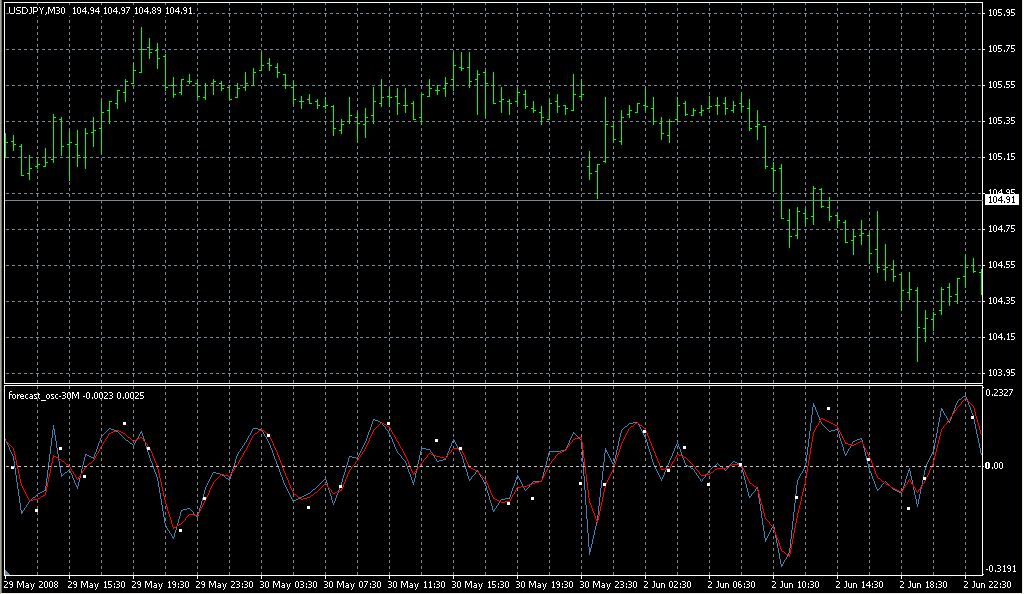The height and width of the screenshot is (594, 1024).
Task: Click the 104.55 price scale label
Action: coord(1000,265)
